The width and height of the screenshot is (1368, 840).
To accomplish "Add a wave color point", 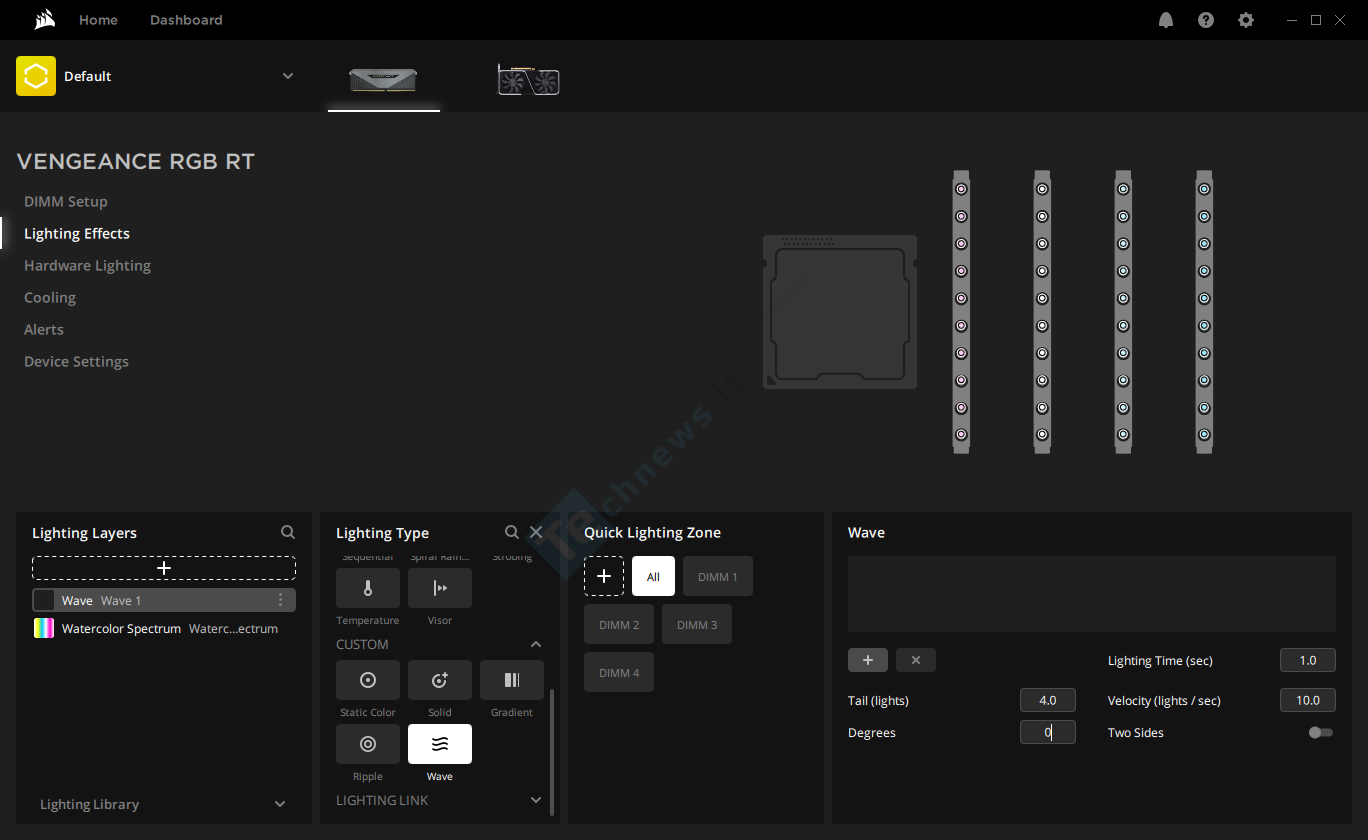I will [868, 660].
